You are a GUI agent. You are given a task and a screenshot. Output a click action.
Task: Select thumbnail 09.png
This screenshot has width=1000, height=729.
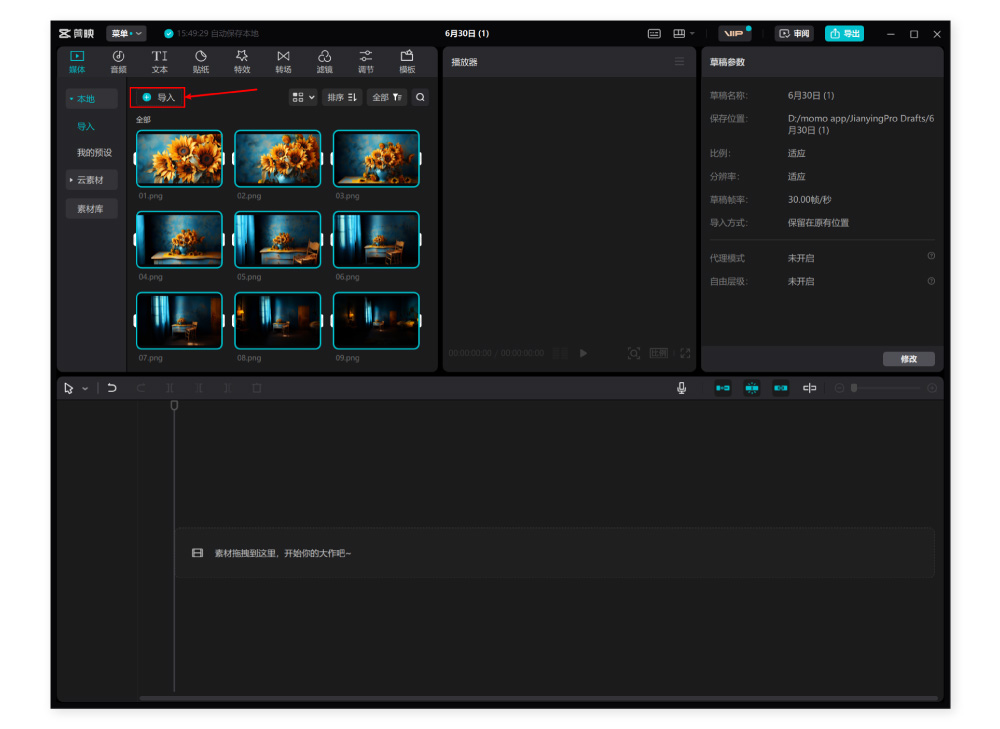376,321
